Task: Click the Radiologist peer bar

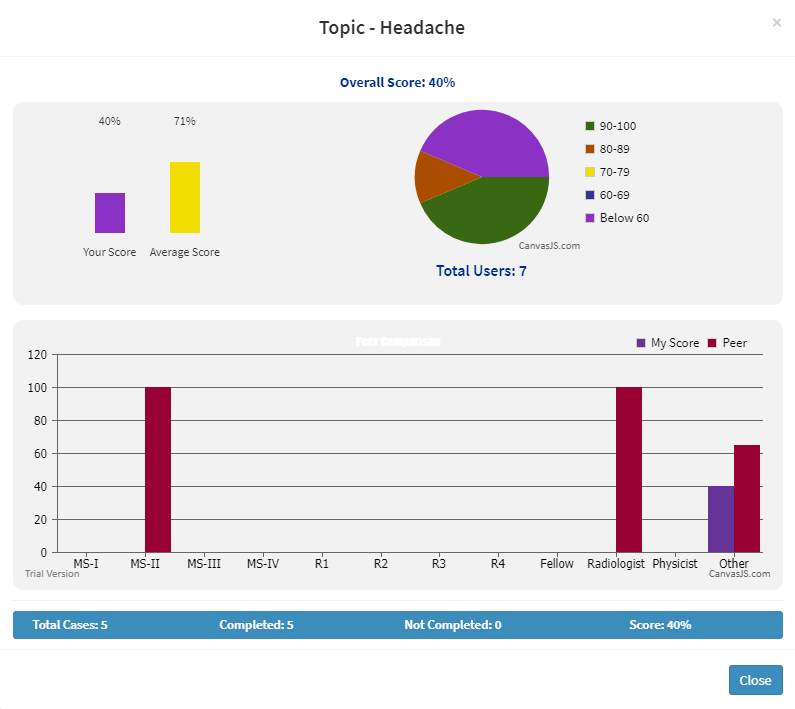Action: (628, 470)
